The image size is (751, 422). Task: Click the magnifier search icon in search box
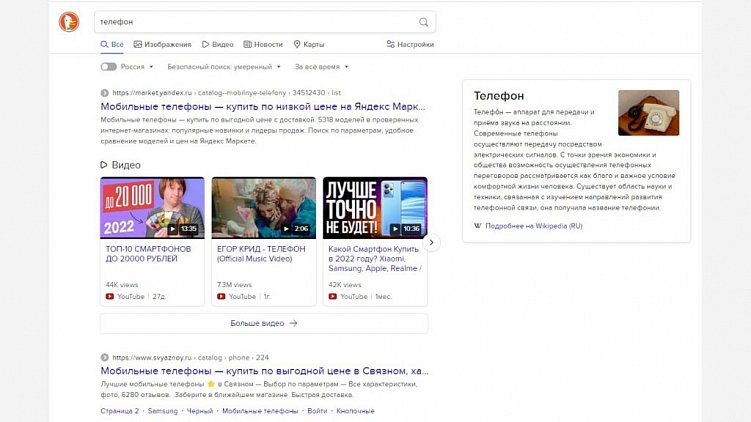tap(423, 22)
